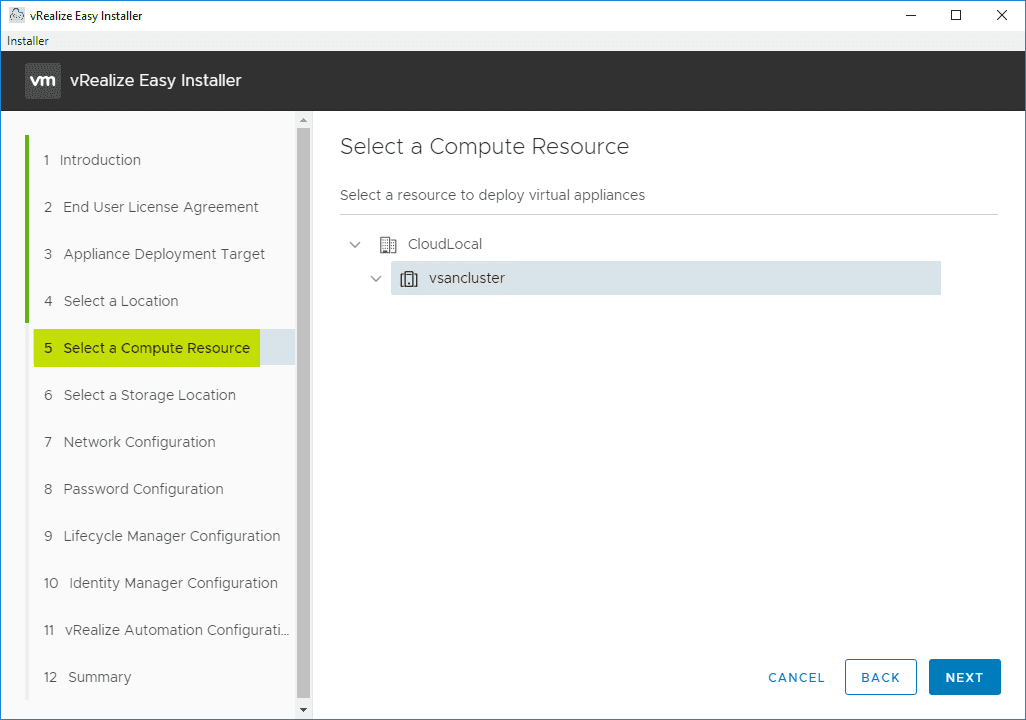Collapse the CloudLocal tree node
The width and height of the screenshot is (1026, 720).
(355, 245)
